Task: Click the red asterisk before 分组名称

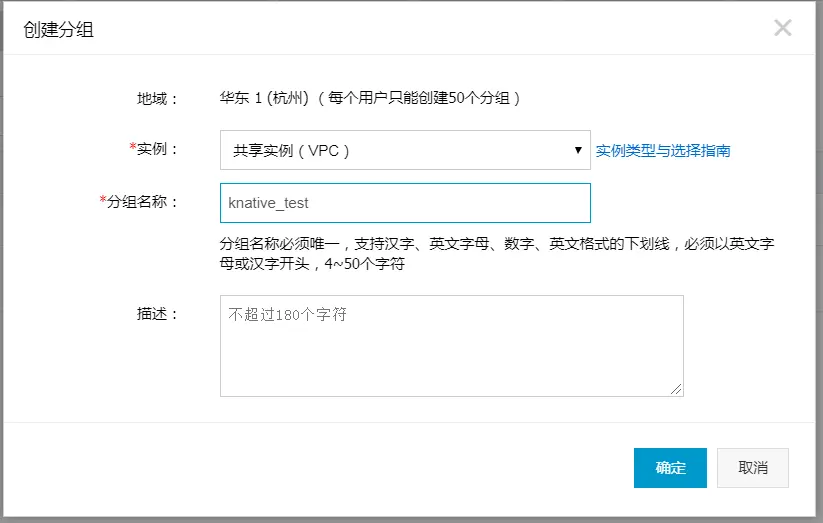Action: [103, 199]
